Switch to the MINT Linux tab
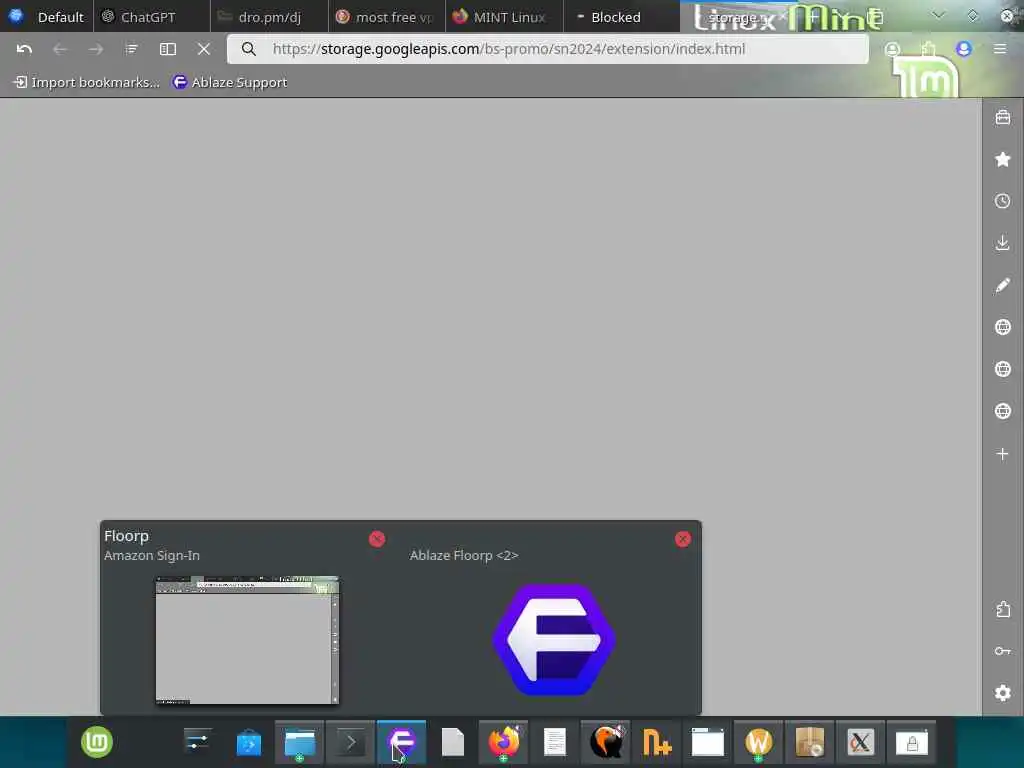This screenshot has width=1024, height=768. point(504,17)
